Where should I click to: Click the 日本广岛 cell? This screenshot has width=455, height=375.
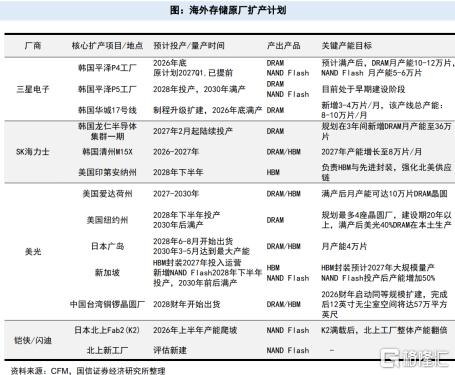click(107, 246)
